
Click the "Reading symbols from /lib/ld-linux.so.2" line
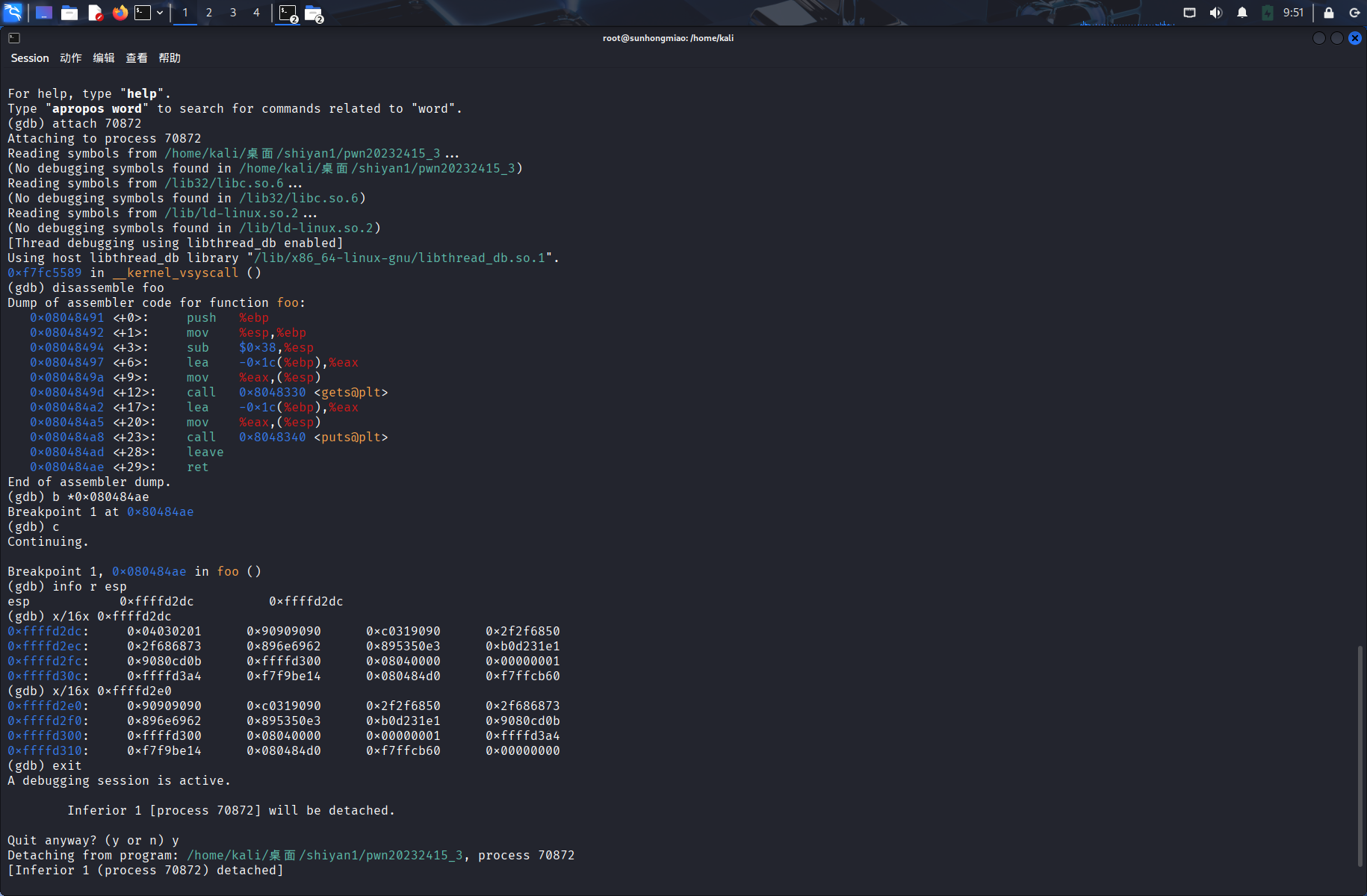click(x=162, y=213)
